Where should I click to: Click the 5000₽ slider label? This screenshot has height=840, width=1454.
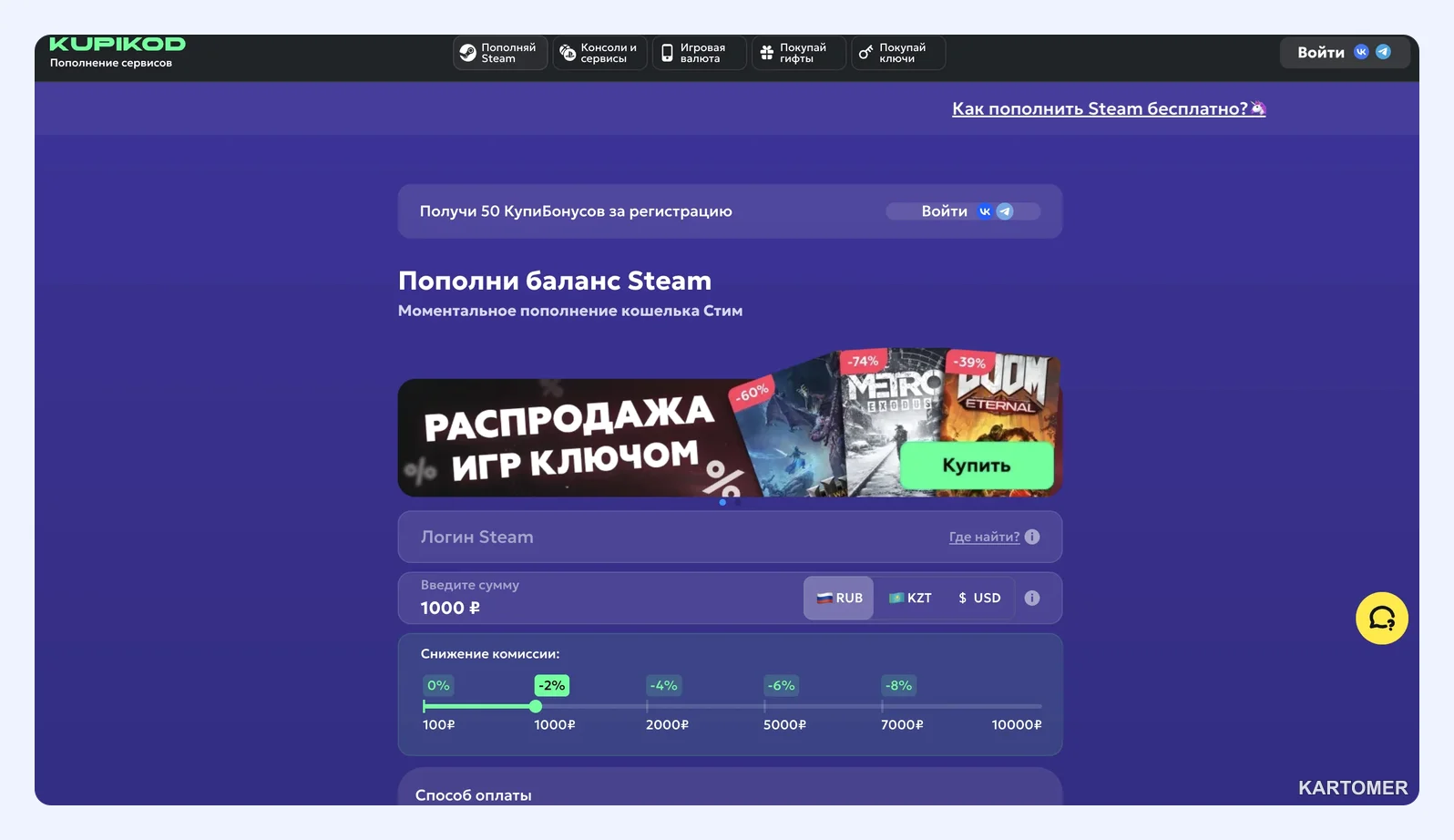coord(785,724)
